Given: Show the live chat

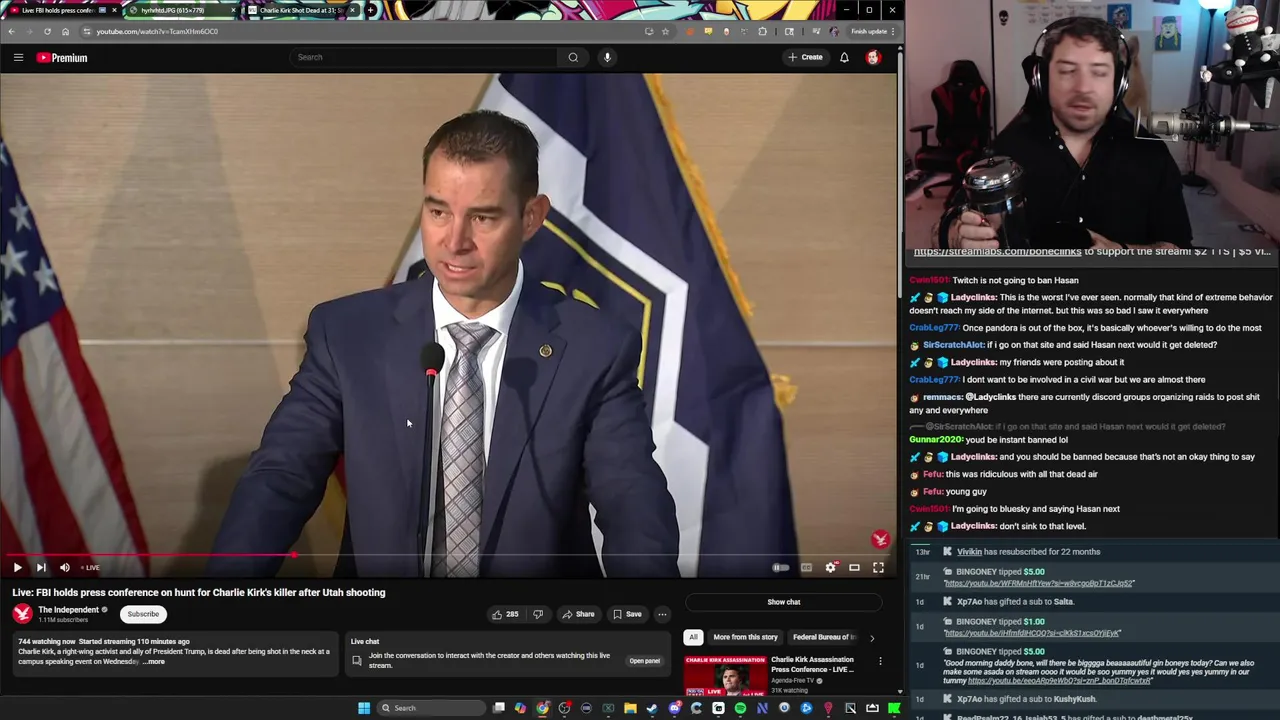Looking at the screenshot, I should (784, 602).
